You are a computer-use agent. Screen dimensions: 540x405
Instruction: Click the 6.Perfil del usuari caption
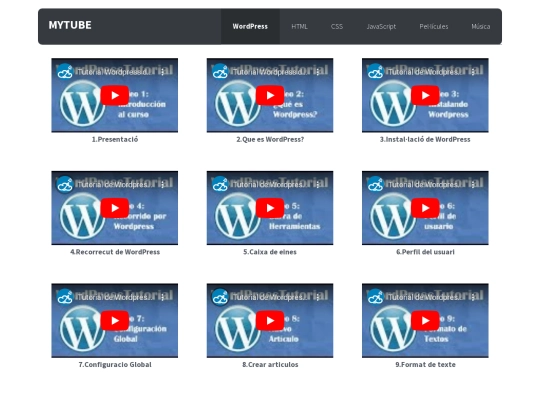(x=425, y=252)
